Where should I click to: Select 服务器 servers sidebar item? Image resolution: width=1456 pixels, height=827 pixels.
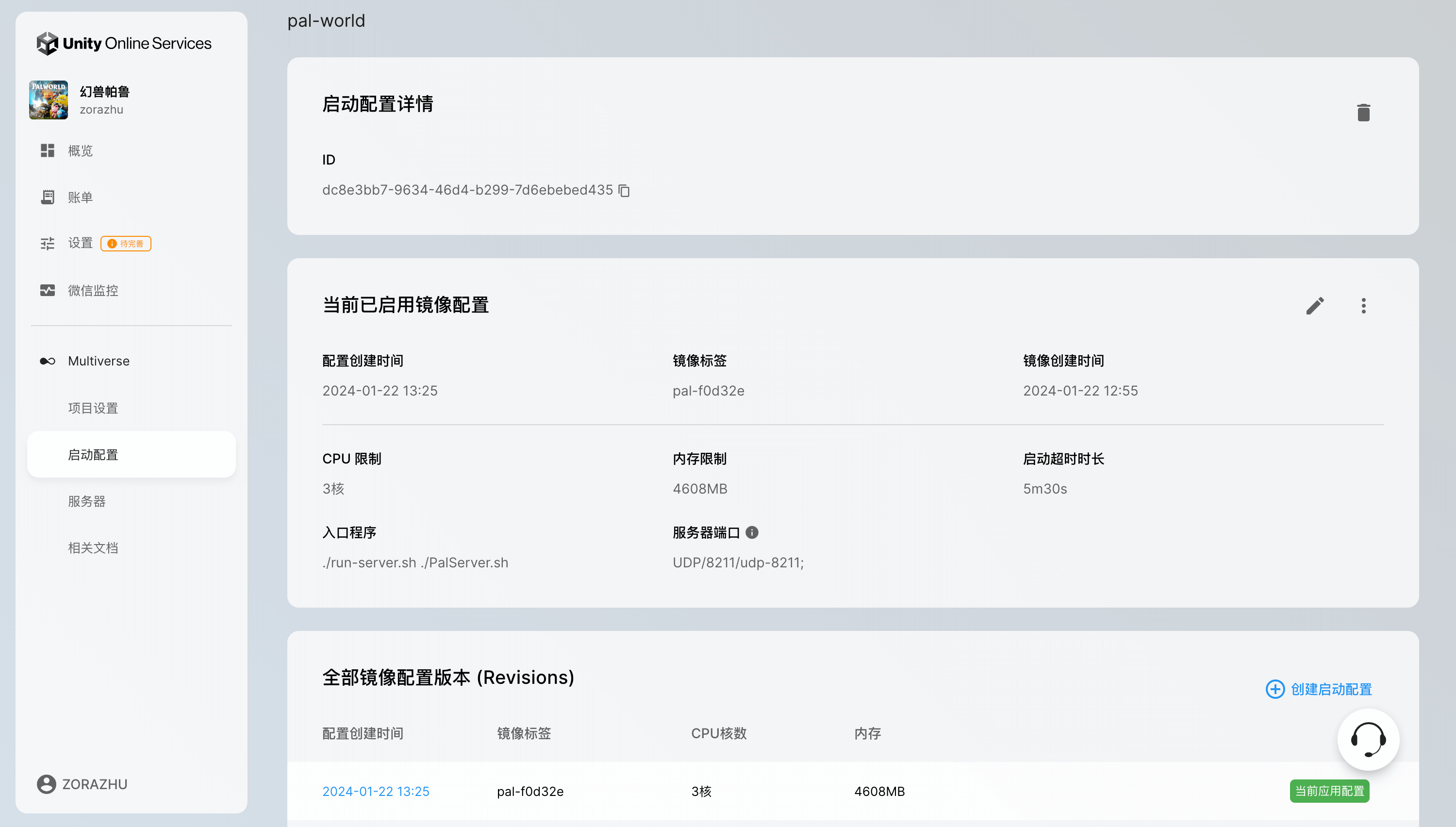(x=87, y=501)
